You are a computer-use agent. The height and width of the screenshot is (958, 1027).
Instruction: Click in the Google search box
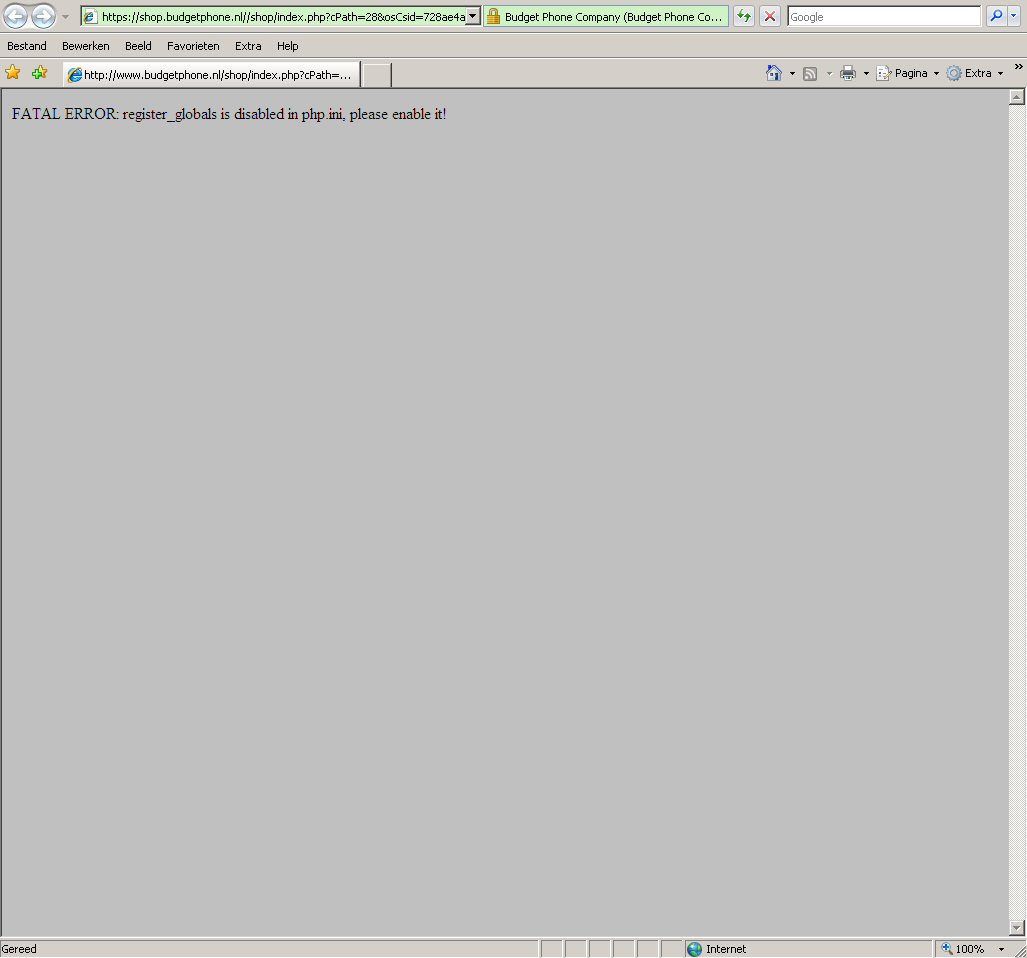883,16
